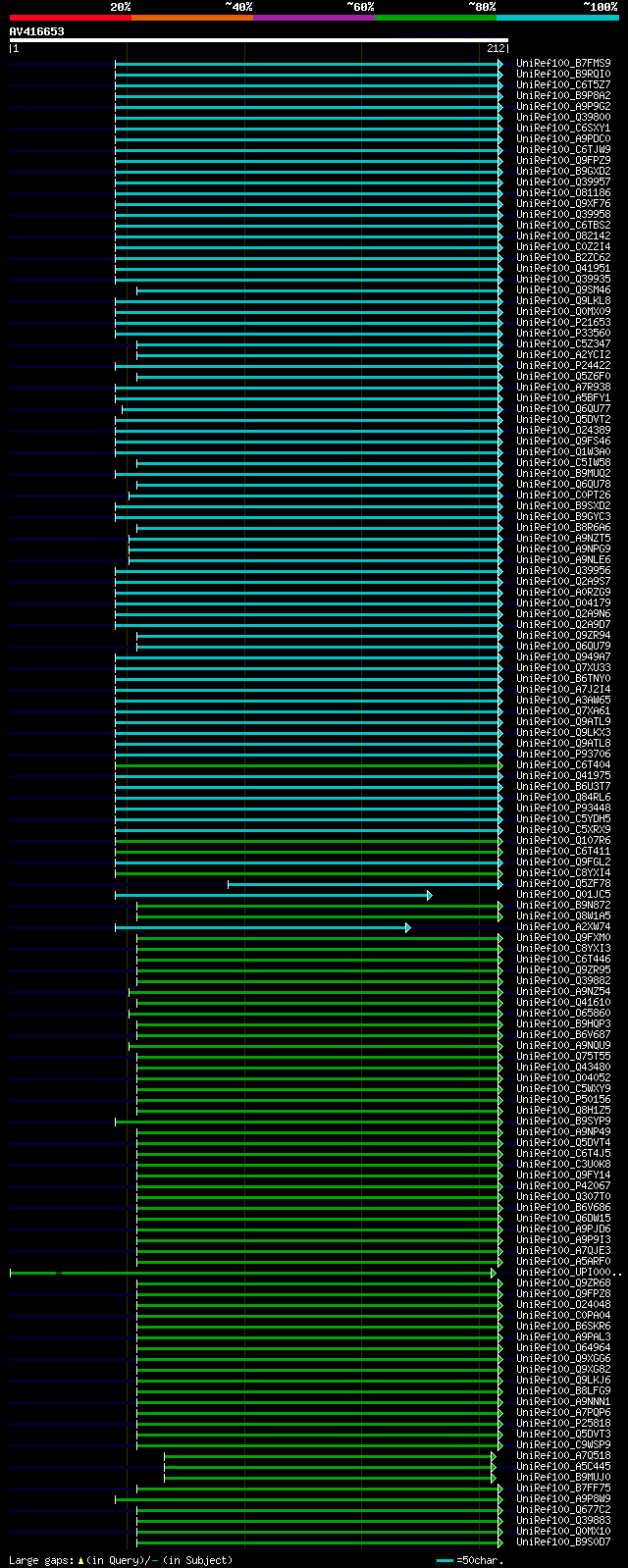Click the red 20% identity legend segment
The height and width of the screenshot is (1568, 628).
70,18
